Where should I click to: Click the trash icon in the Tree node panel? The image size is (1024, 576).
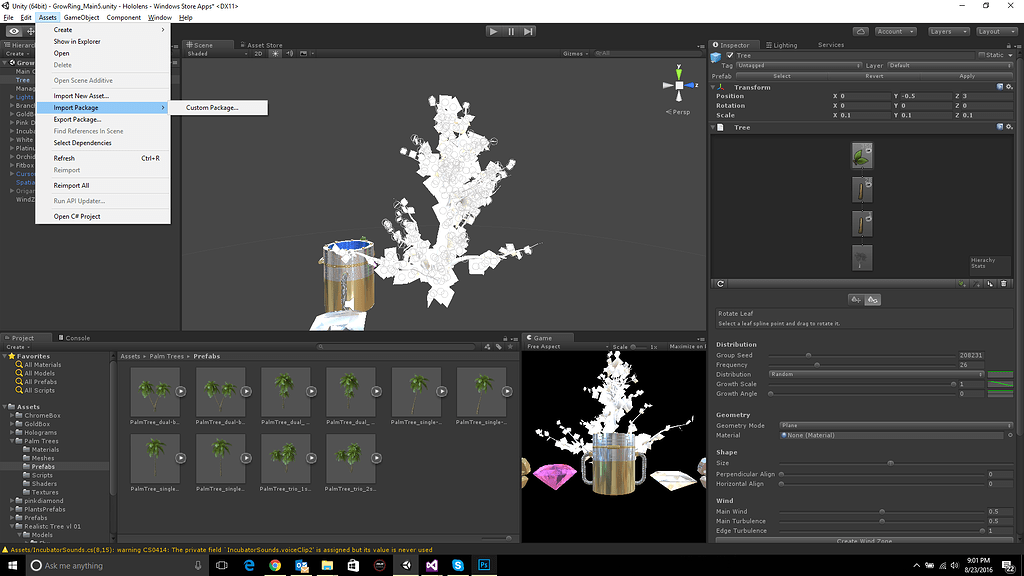tap(1003, 284)
